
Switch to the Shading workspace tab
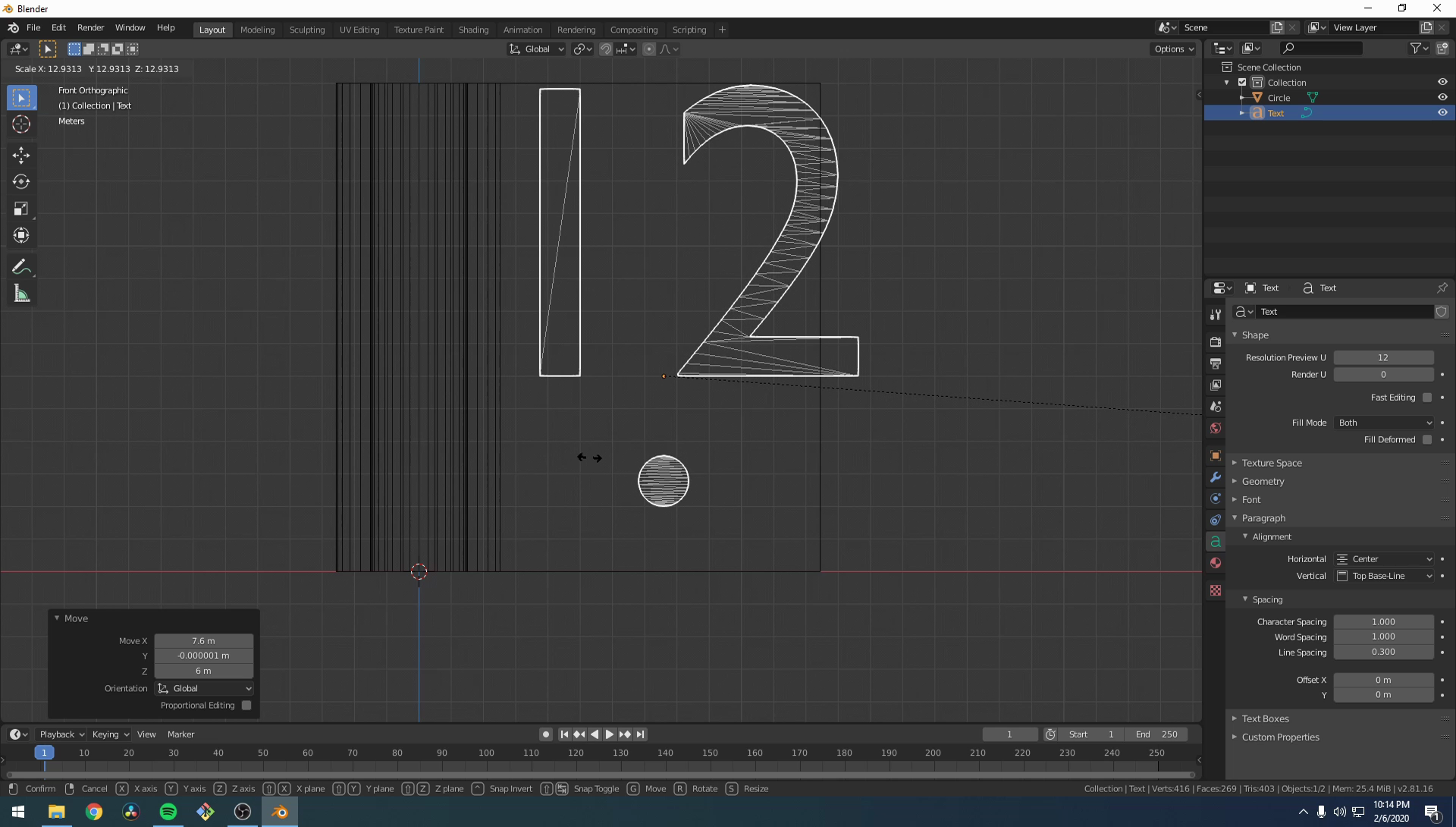click(473, 30)
